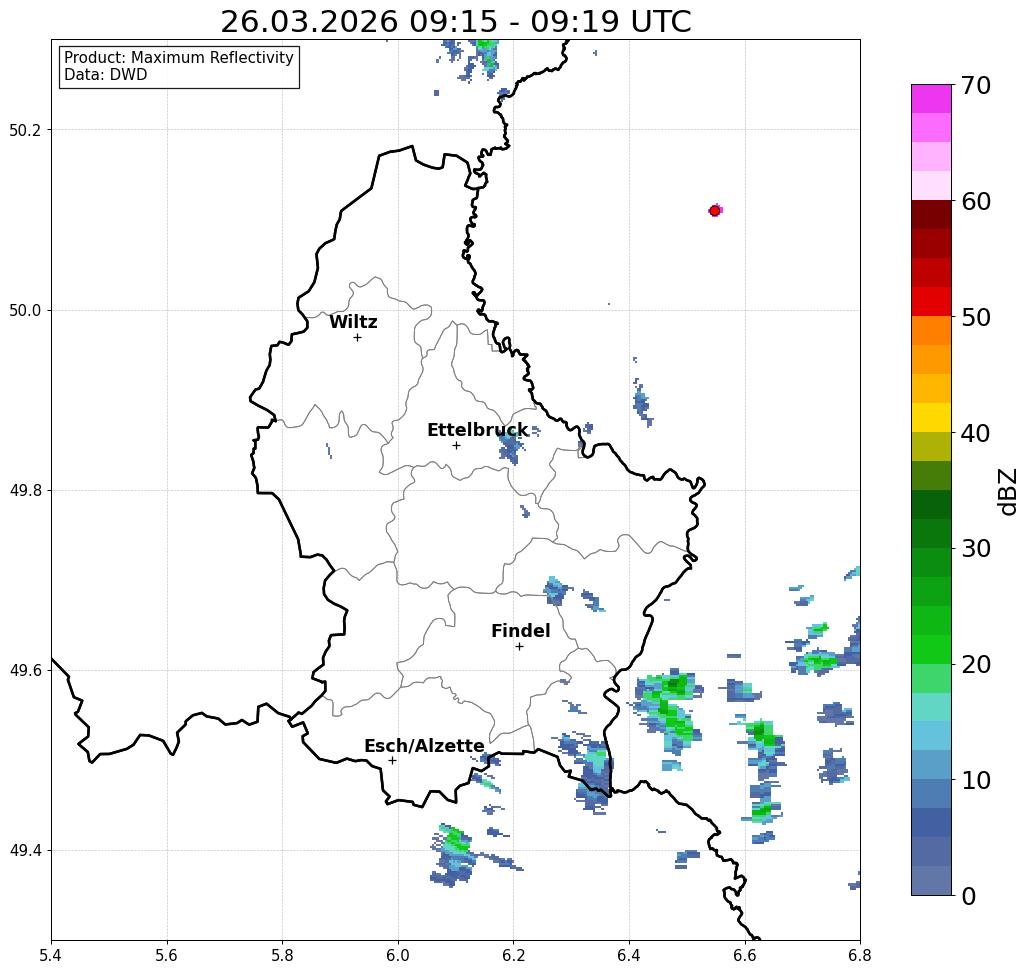The height and width of the screenshot is (973, 1029).
Task: Click the Esch/Alzette city label
Action: [x=424, y=746]
